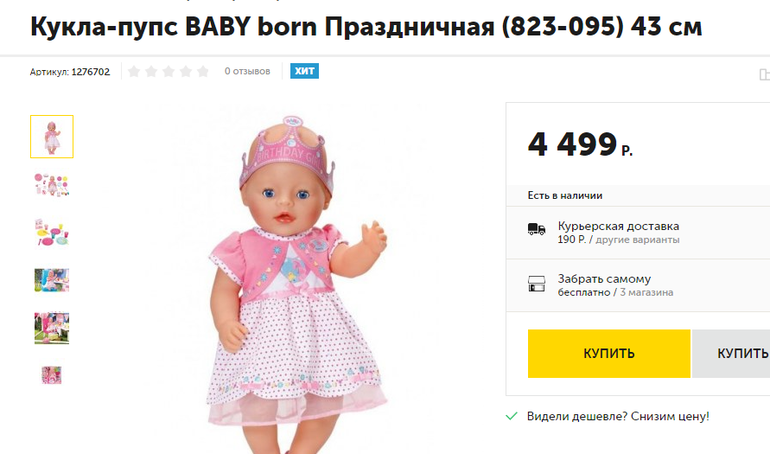Viewport: 770px width, 454px height.
Task: Open the 3 магазина pickup link
Action: (646, 293)
